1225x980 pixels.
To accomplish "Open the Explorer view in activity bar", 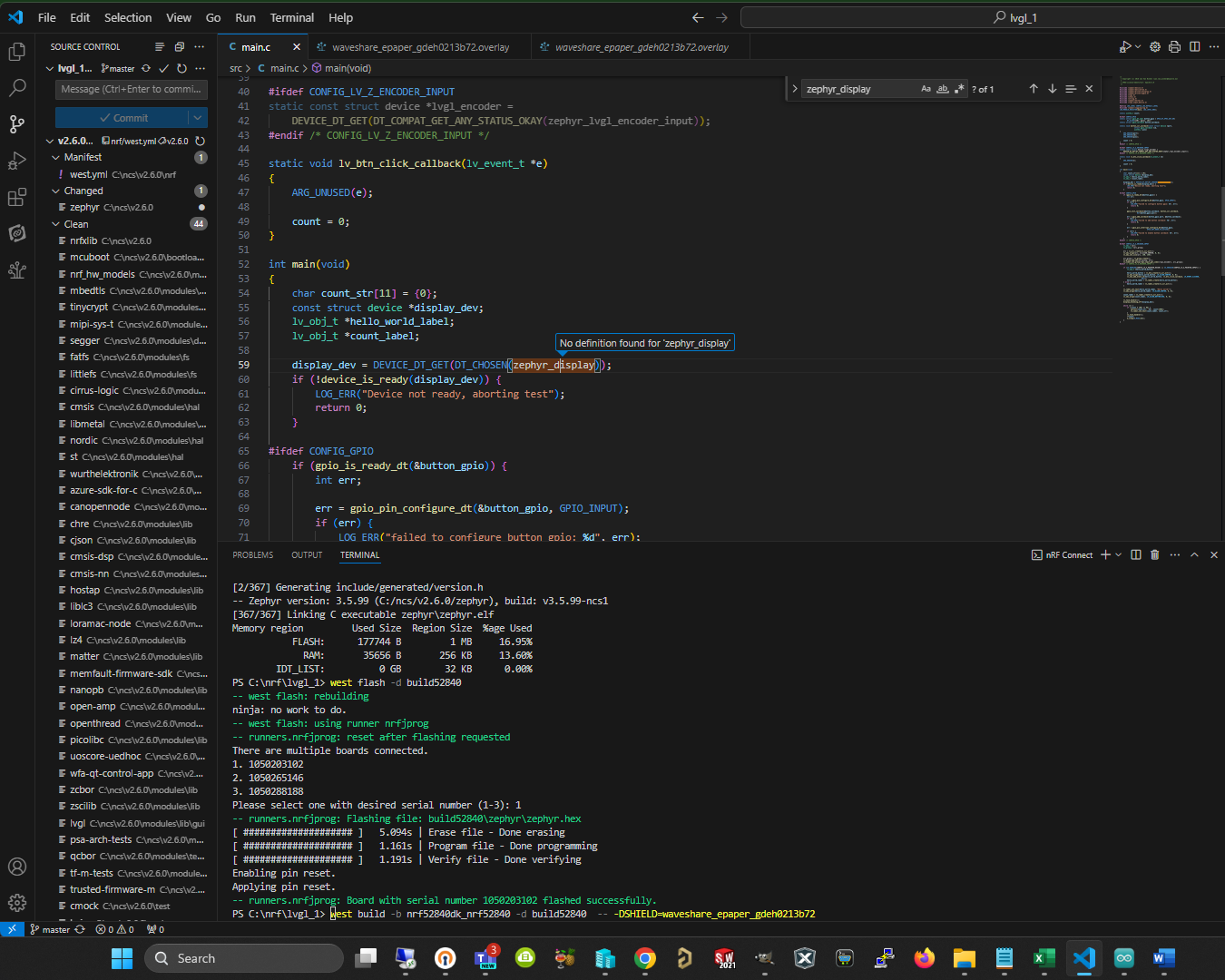I will point(16,52).
